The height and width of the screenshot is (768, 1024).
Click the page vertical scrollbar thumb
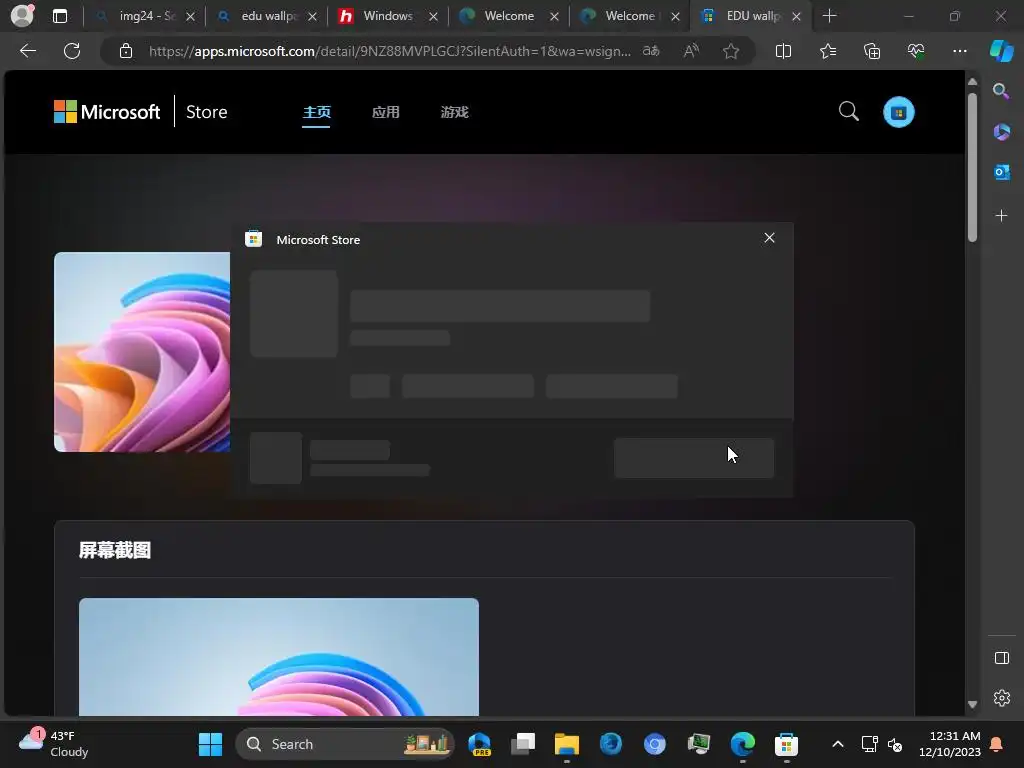[x=972, y=167]
